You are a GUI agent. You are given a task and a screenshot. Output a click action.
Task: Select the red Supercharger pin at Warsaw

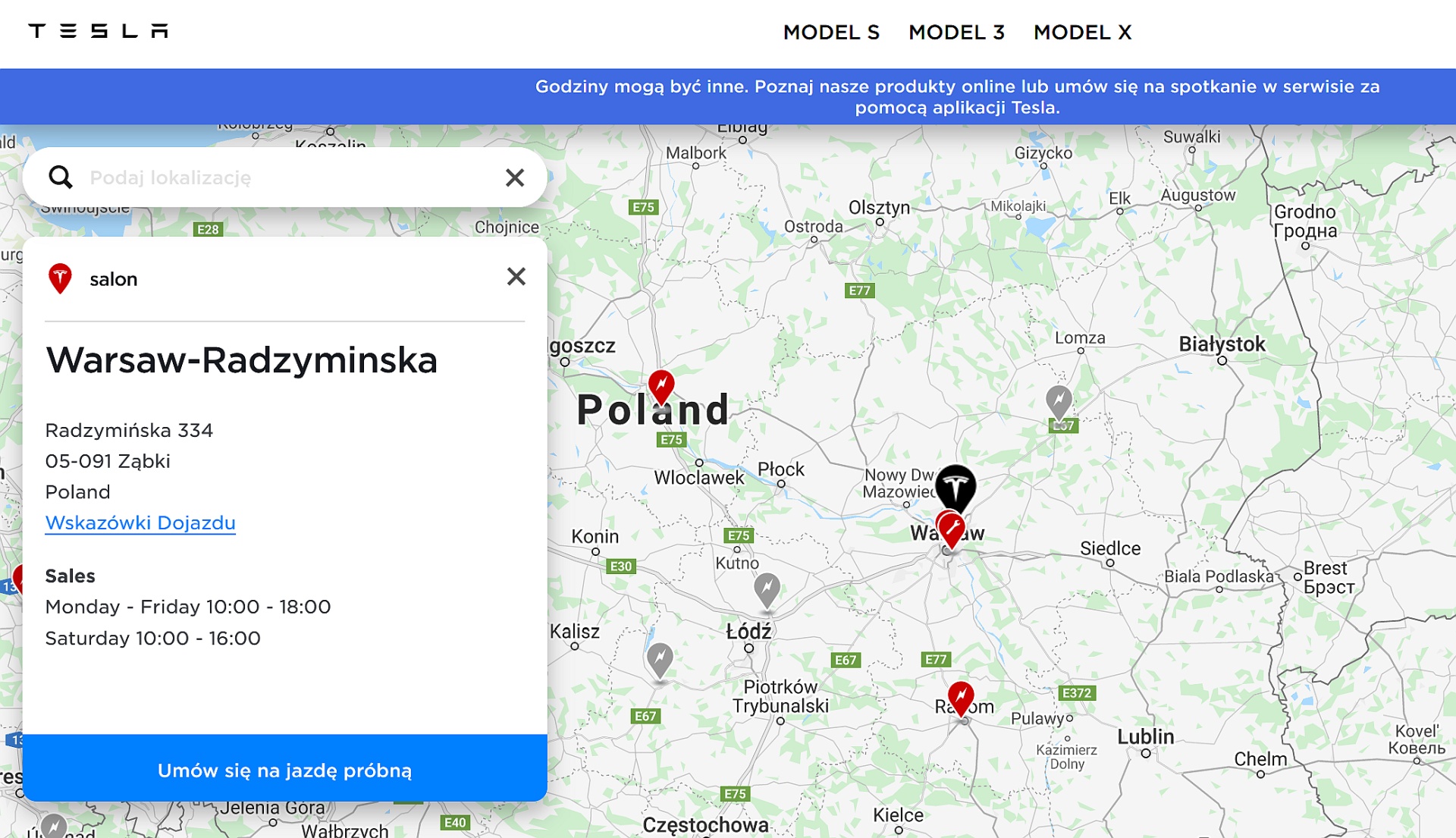click(951, 529)
